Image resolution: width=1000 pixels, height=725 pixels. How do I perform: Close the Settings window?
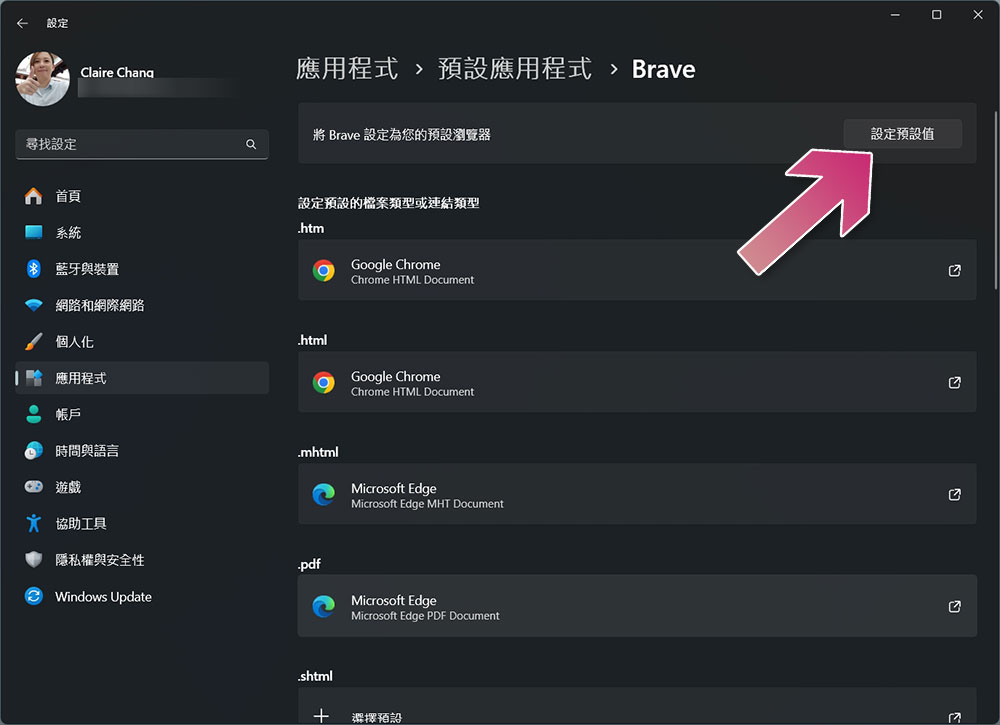click(x=978, y=15)
